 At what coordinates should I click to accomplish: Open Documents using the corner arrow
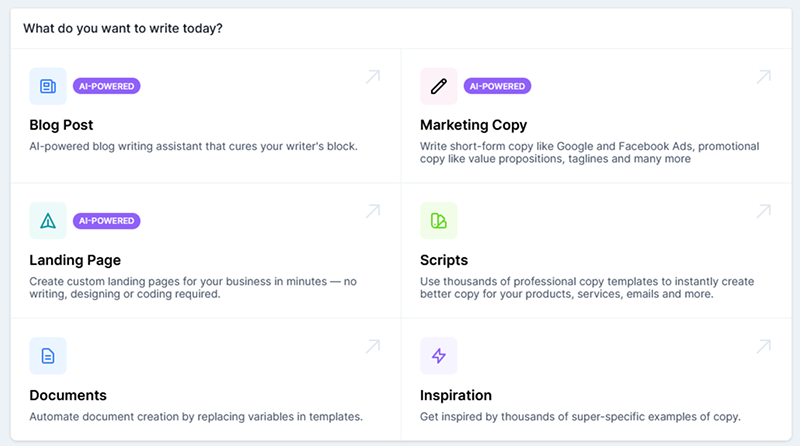pos(373,346)
